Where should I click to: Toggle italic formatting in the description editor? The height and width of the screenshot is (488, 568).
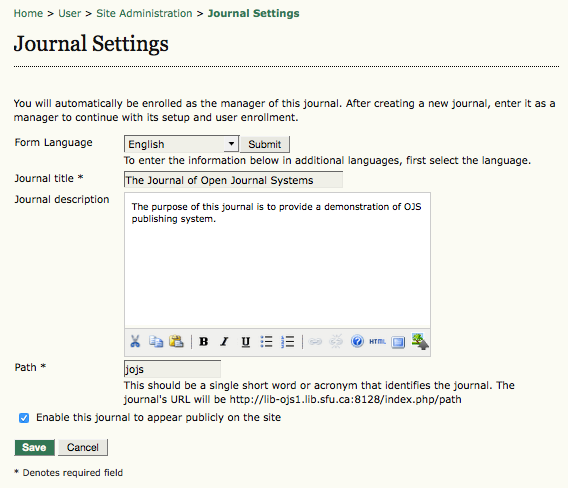tap(225, 341)
